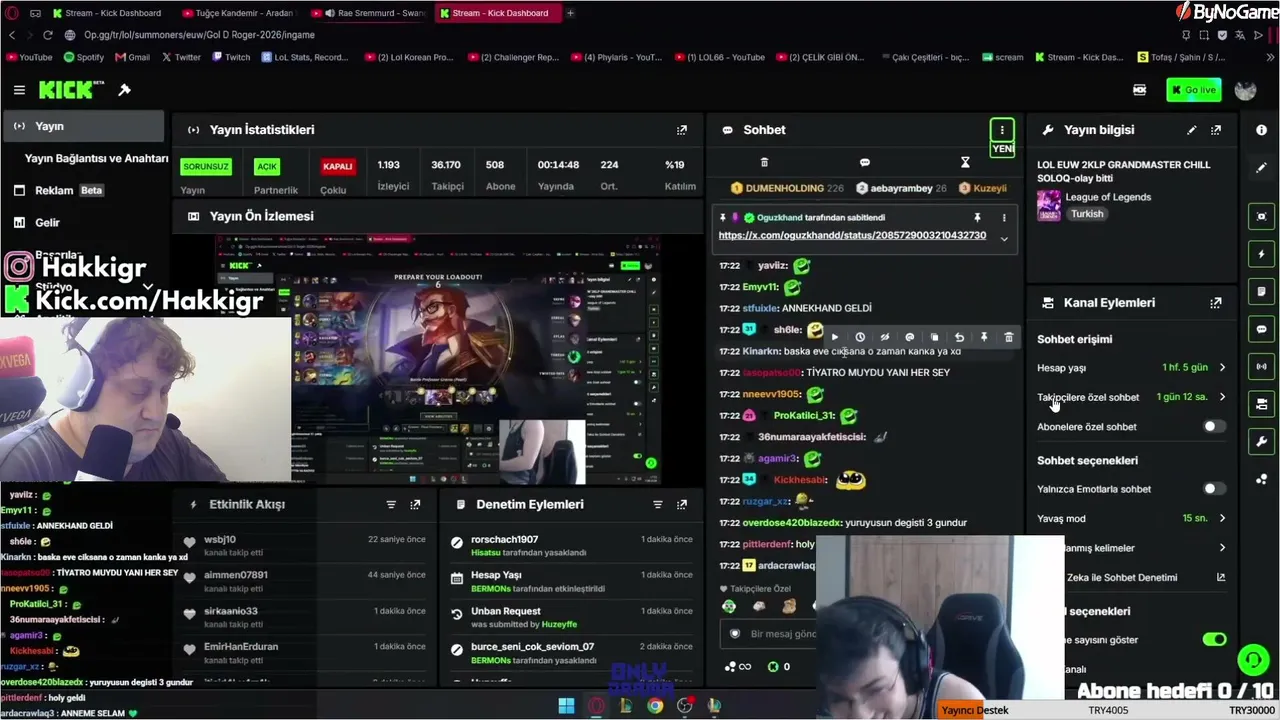The width and height of the screenshot is (1280, 720).
Task: Click the stream preview thumbnail
Action: pos(438,358)
